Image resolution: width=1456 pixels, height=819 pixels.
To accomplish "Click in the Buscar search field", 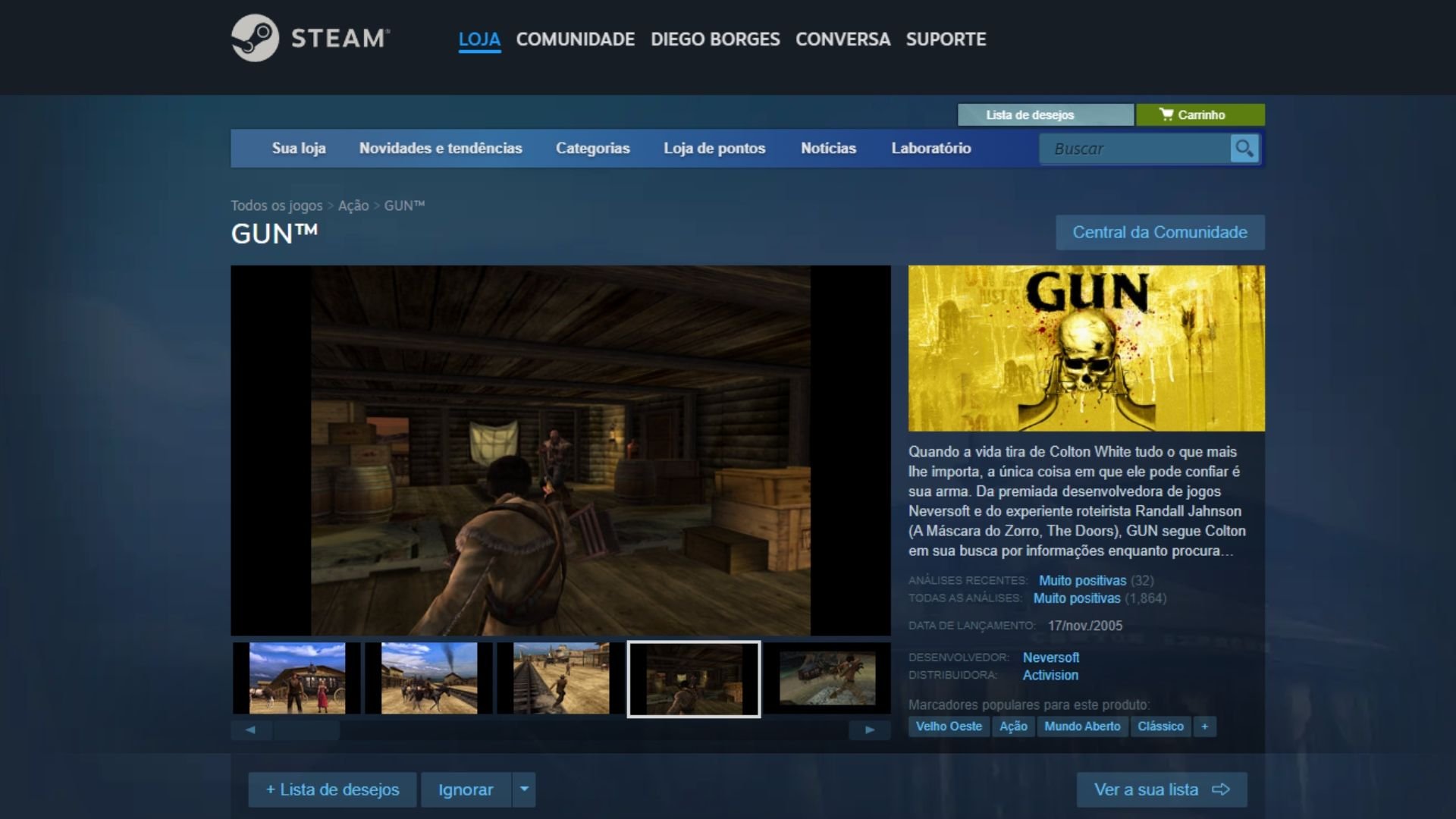I will coord(1134,149).
